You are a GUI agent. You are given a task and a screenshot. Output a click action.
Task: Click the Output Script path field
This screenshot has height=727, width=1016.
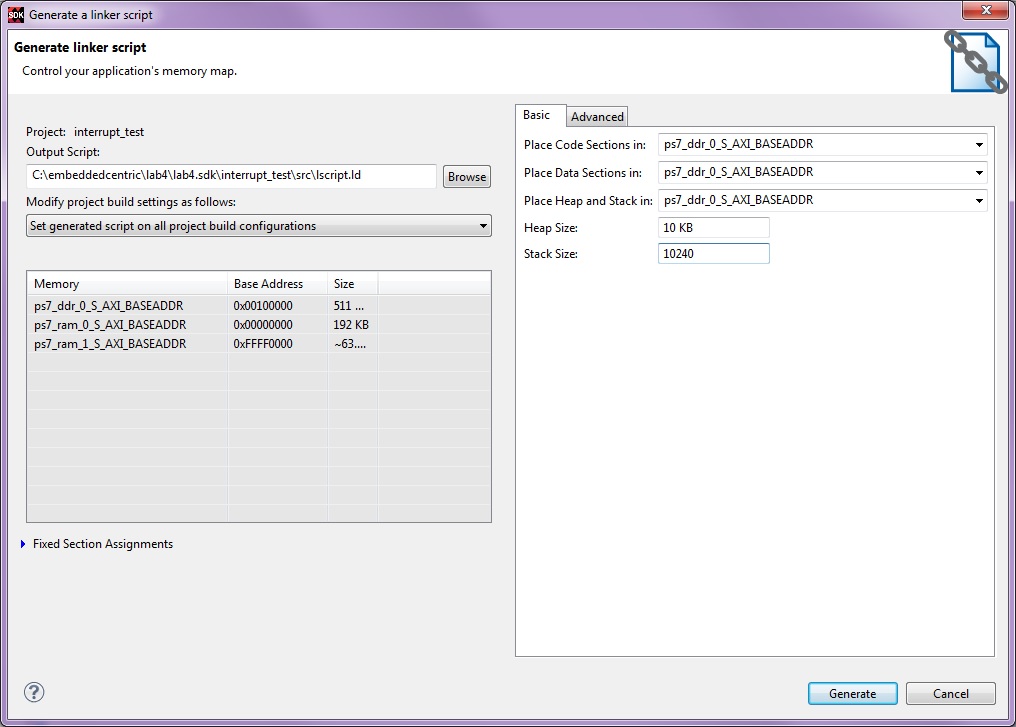[228, 176]
